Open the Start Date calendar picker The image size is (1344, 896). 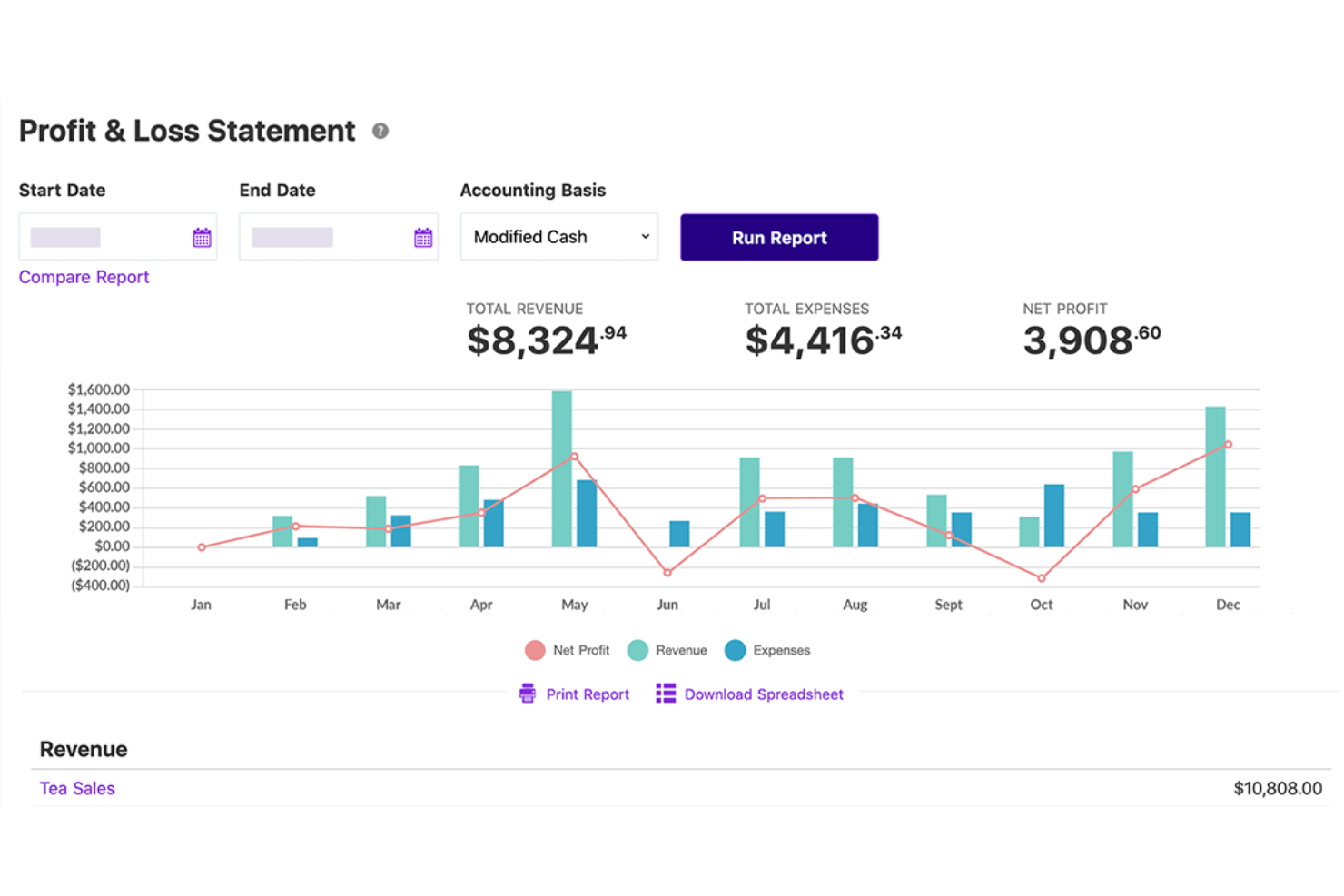[202, 238]
